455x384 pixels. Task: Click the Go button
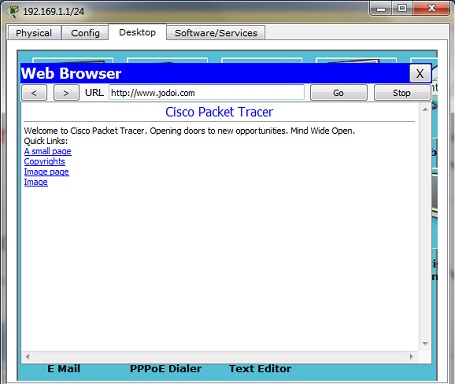tap(339, 93)
